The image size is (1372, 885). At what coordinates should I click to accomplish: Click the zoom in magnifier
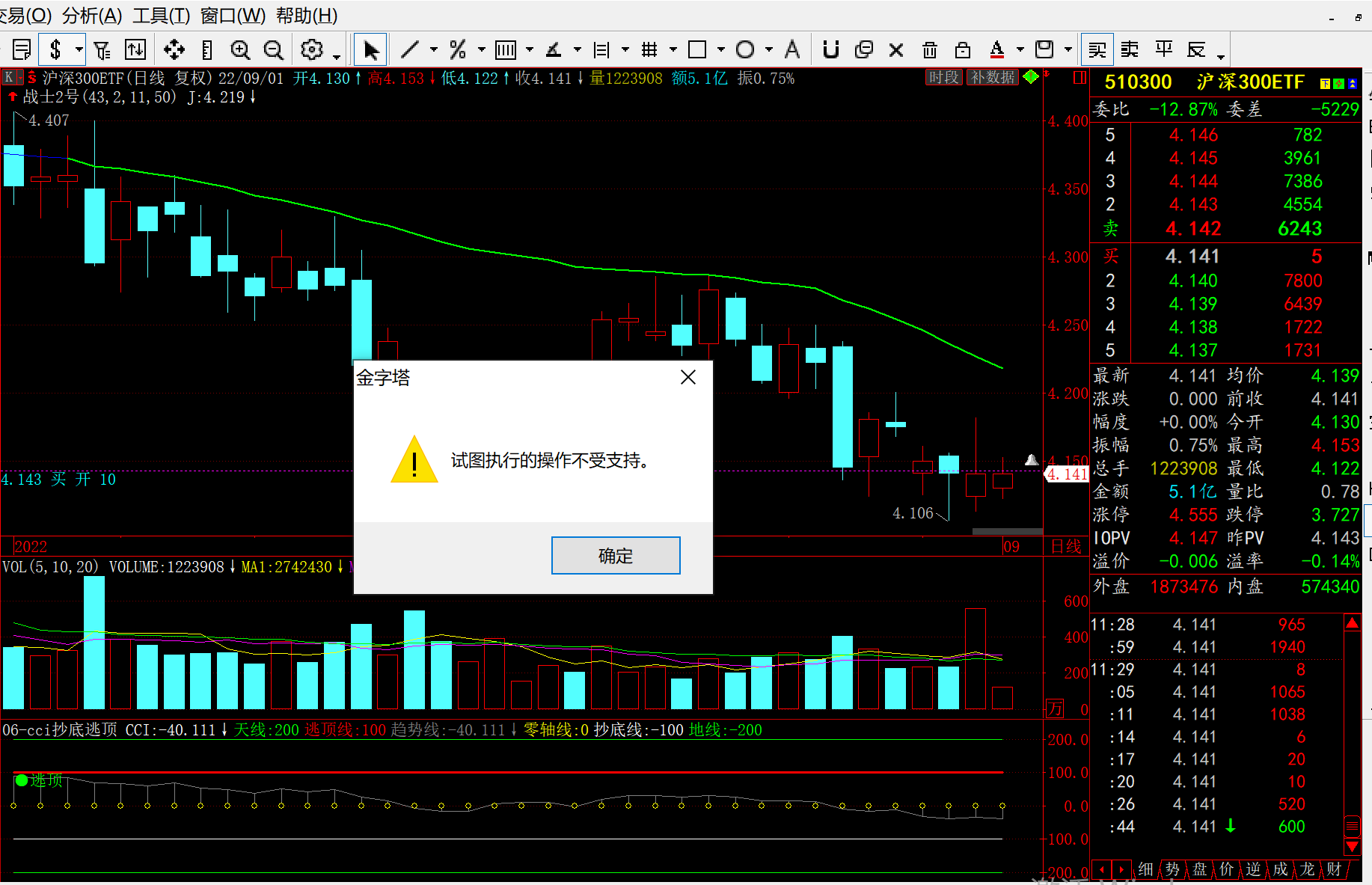point(240,50)
